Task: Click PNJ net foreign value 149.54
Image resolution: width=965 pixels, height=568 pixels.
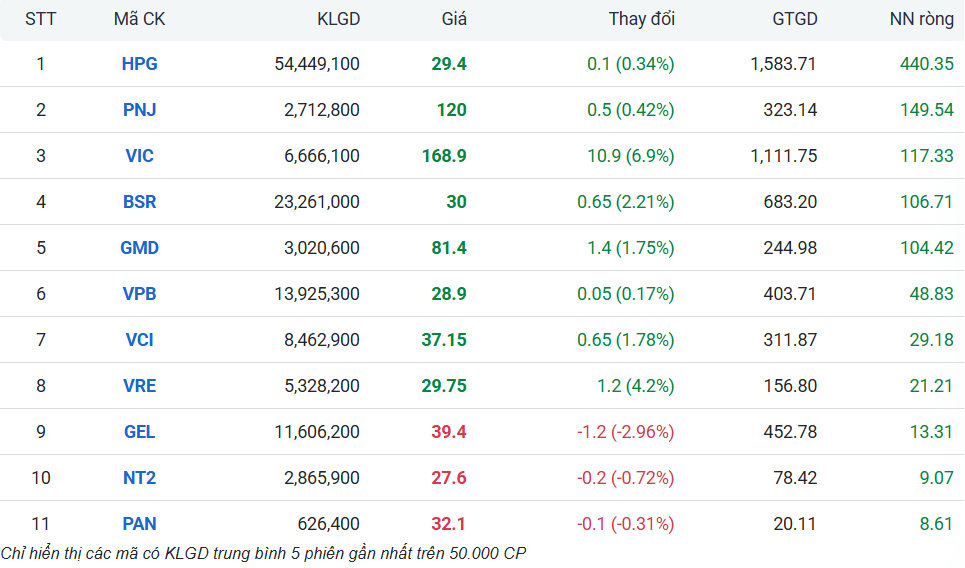Action: 927,110
